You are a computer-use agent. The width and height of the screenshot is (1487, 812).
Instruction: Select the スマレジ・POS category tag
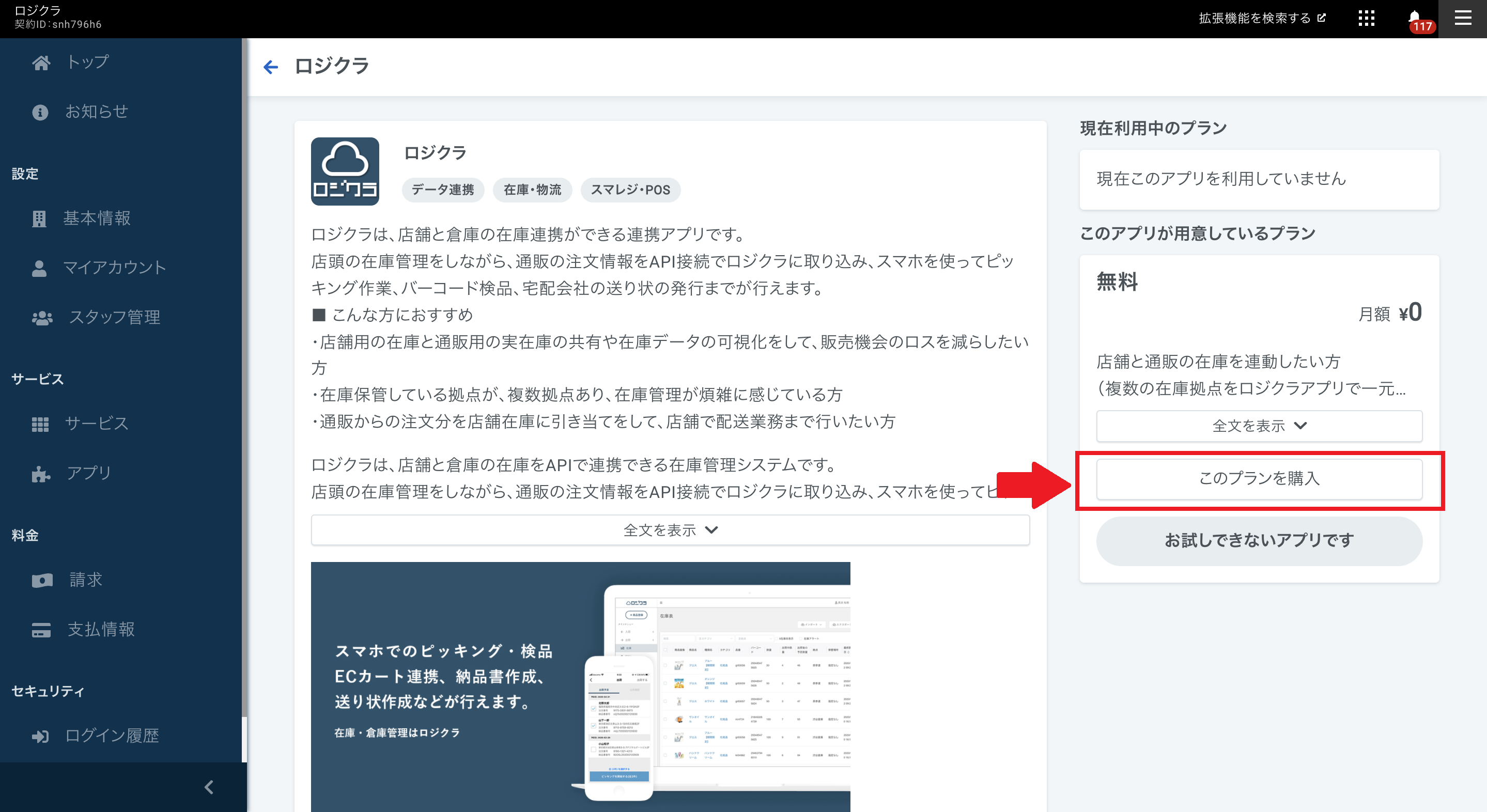tap(630, 190)
